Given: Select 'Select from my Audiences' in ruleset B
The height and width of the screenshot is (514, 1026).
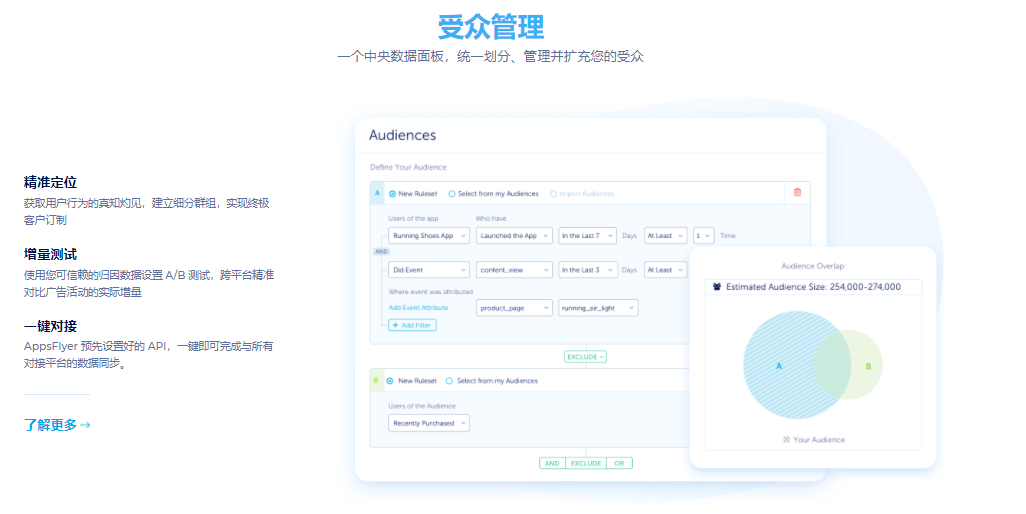Looking at the screenshot, I should coord(450,381).
